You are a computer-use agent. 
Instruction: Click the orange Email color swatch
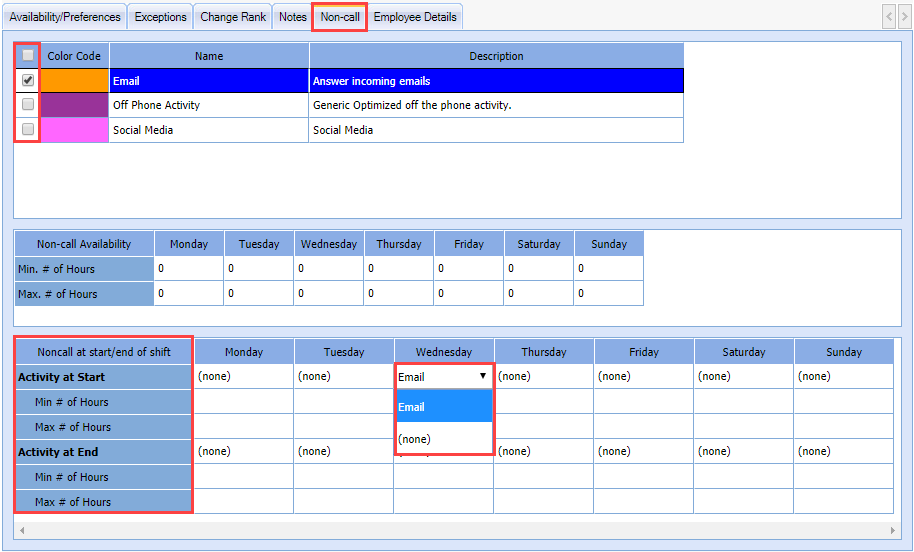[x=74, y=81]
